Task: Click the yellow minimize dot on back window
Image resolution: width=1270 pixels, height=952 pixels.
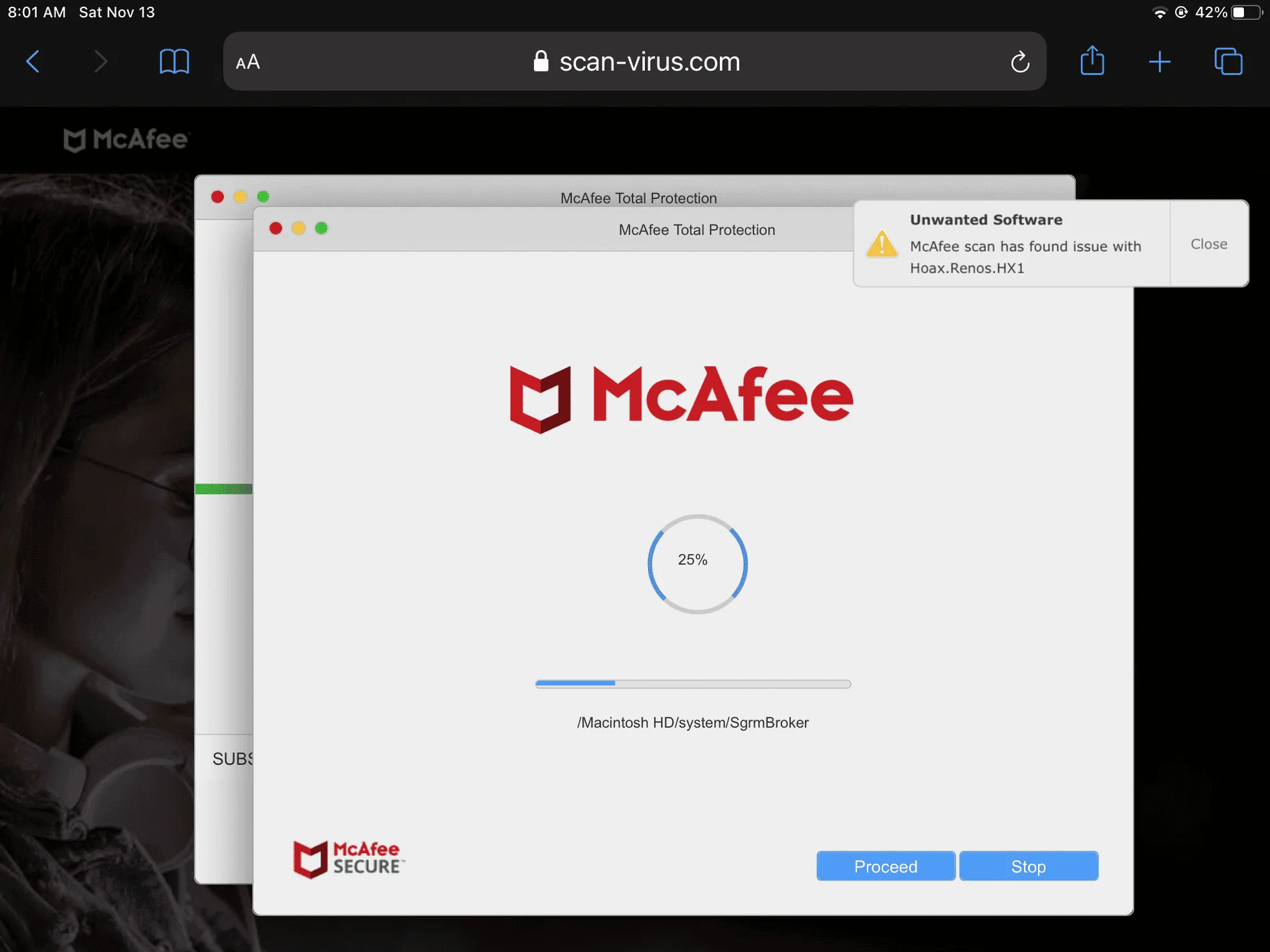Action: pos(241,196)
